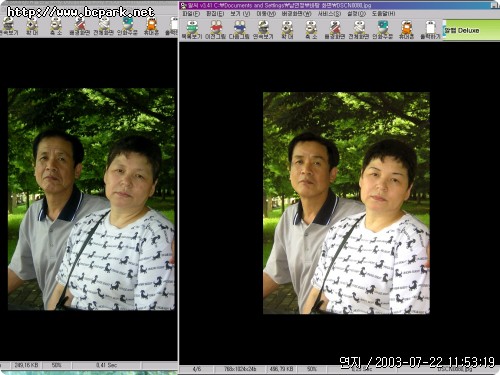Start slideshow (연속보기) in left window toolbar
Viewport: 500px width, 375px height.
pos(8,26)
